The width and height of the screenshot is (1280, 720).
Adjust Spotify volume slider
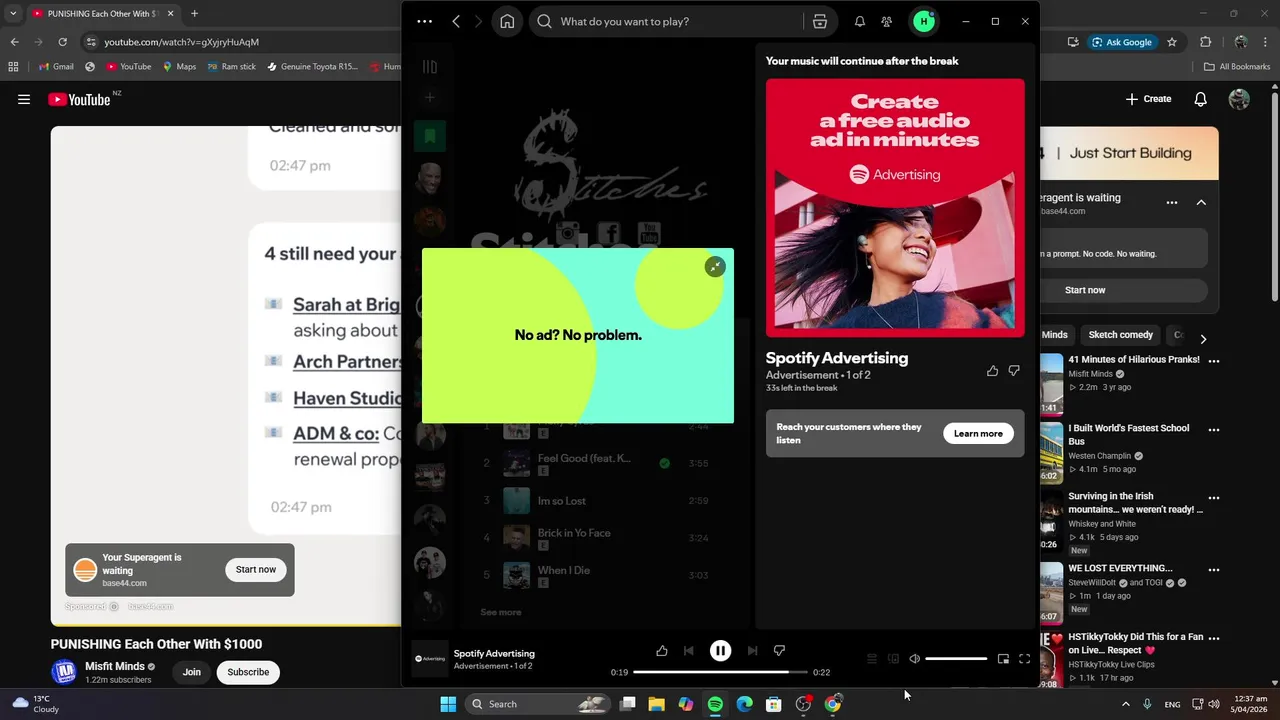click(x=956, y=659)
